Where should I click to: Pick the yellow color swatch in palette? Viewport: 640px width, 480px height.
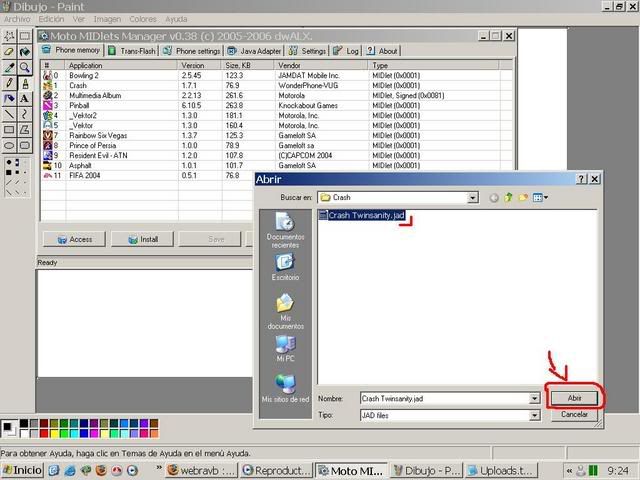click(54, 433)
